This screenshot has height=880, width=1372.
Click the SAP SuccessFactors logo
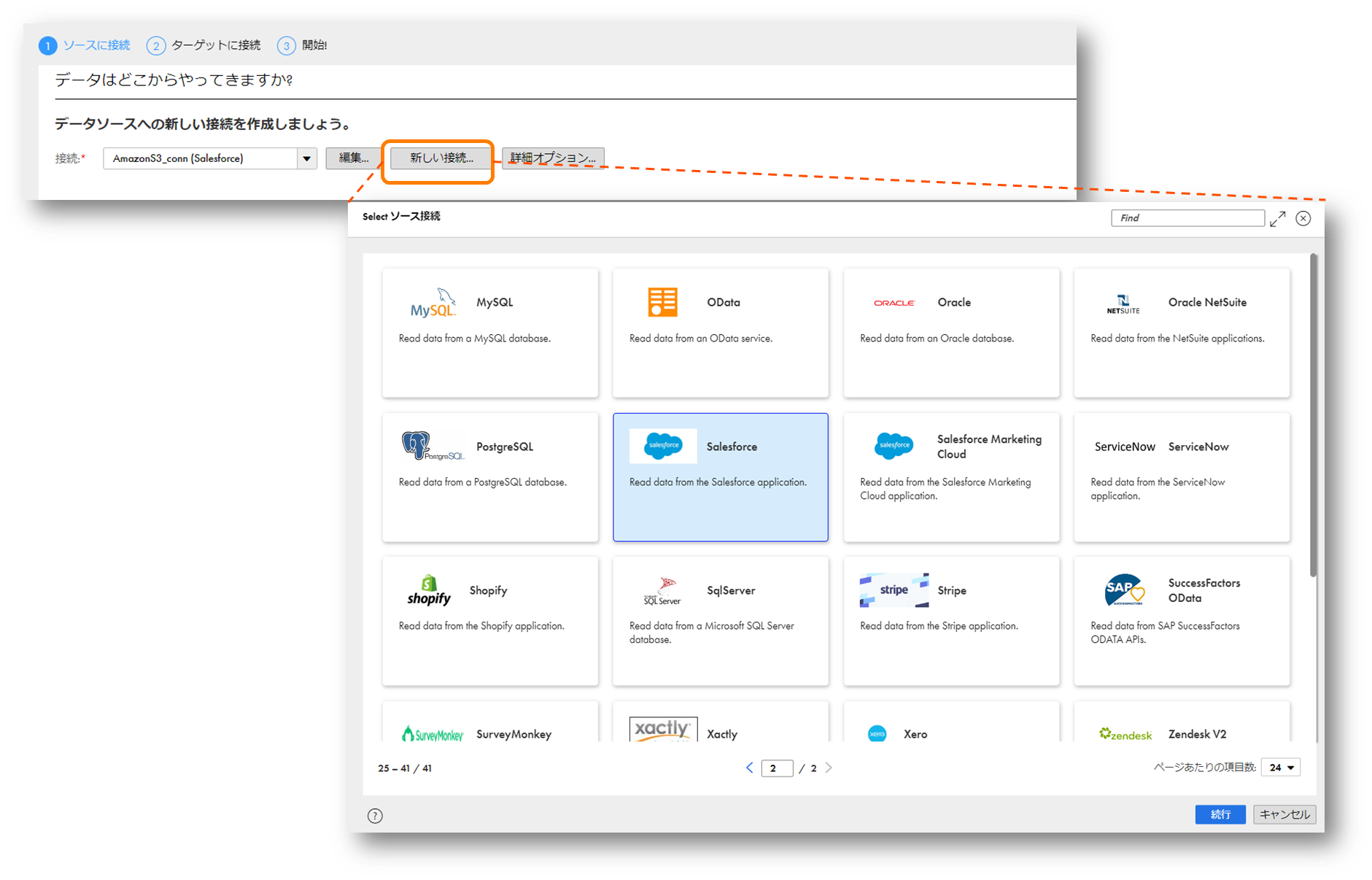(x=1124, y=590)
